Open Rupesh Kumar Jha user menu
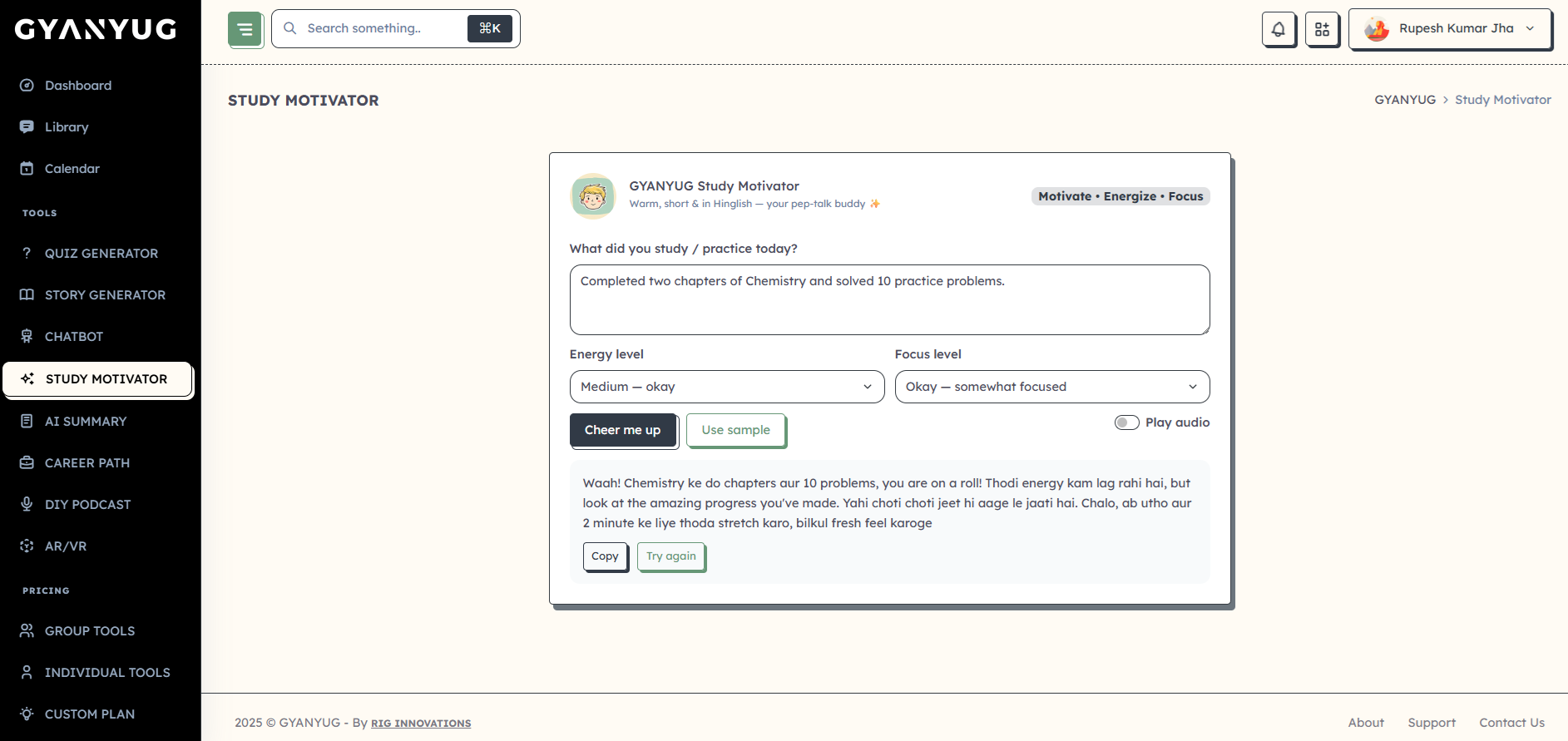1568x741 pixels. coord(1450,29)
